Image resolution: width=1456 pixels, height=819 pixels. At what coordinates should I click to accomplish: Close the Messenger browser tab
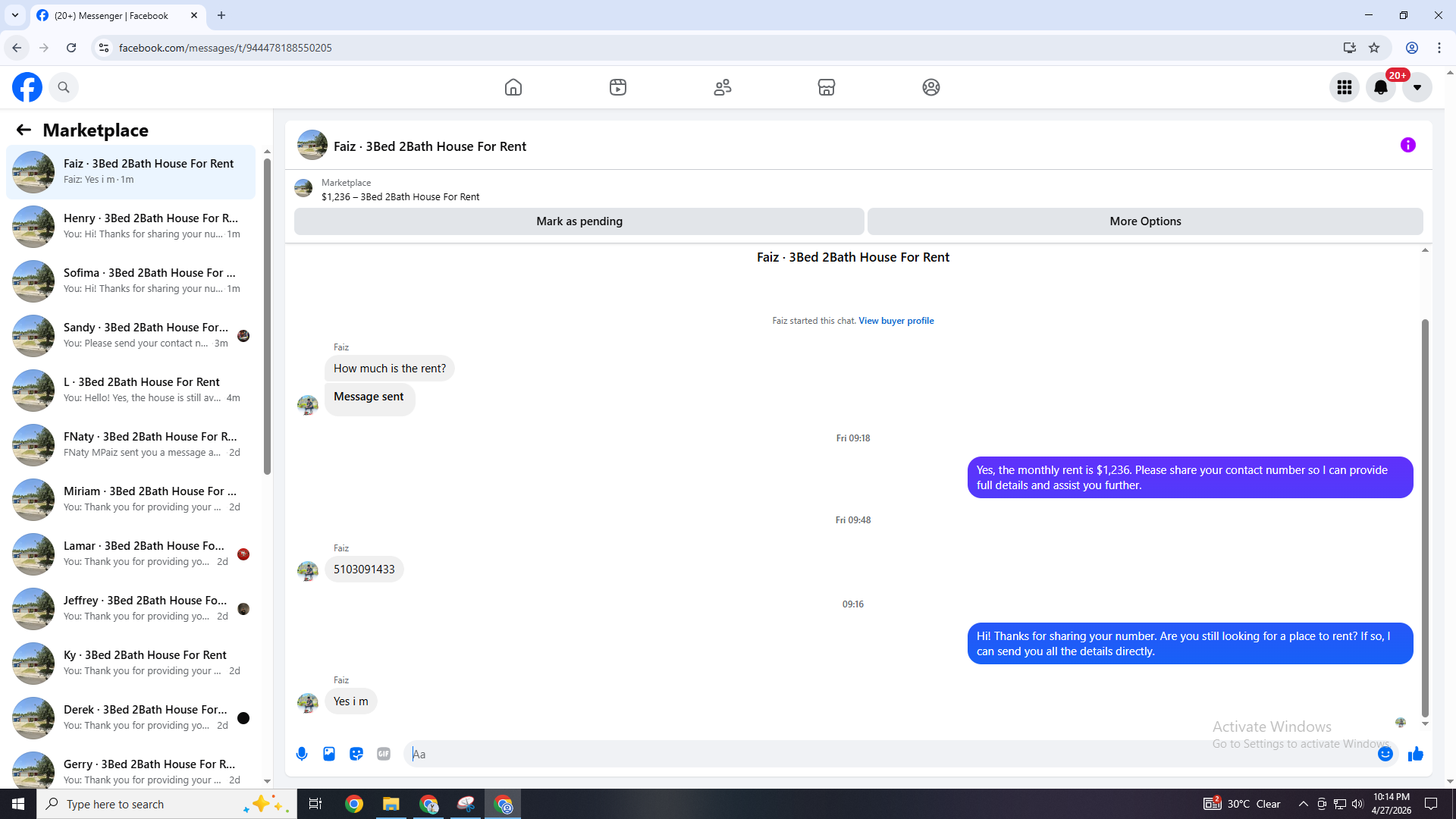tap(194, 15)
